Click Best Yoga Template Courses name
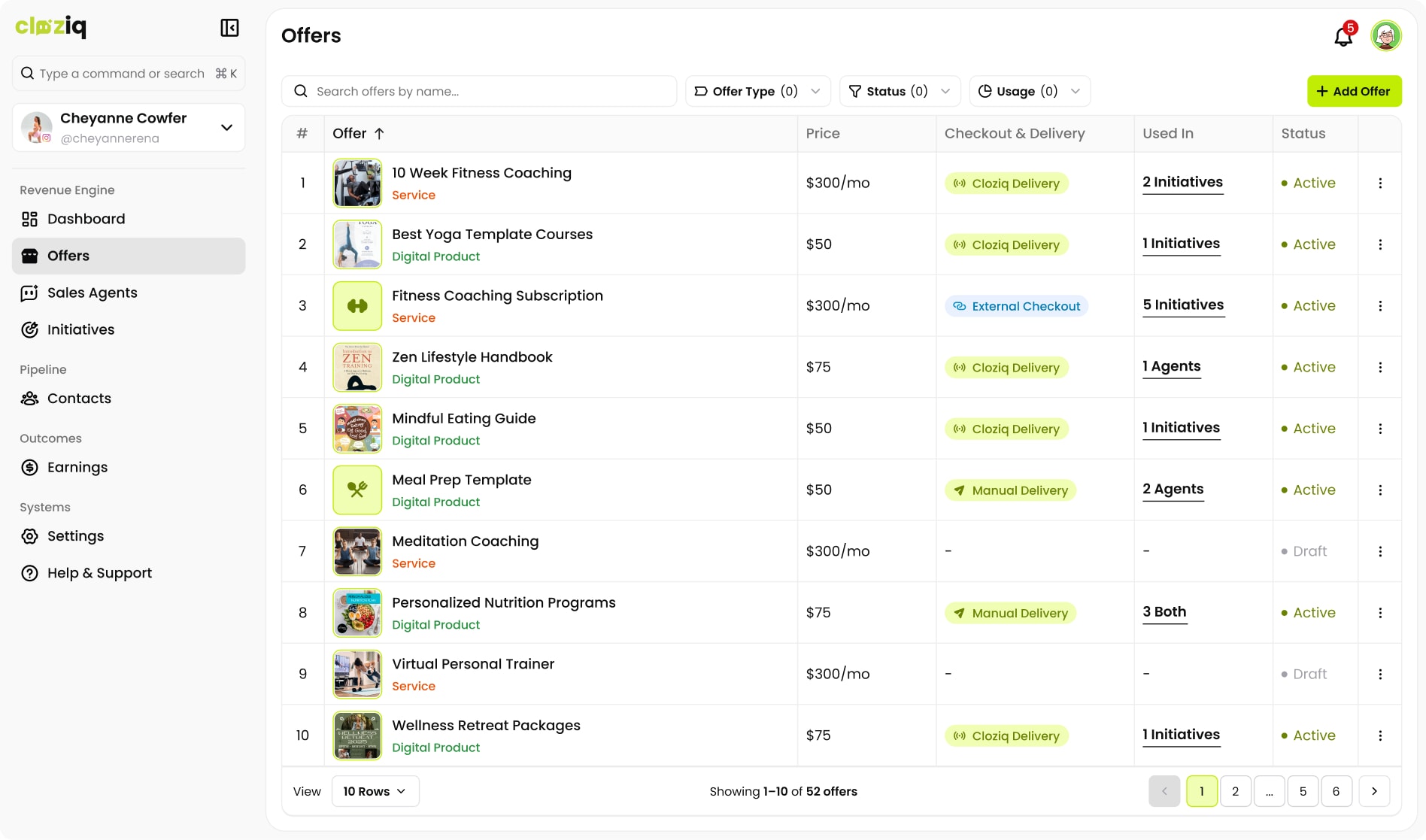 492,235
